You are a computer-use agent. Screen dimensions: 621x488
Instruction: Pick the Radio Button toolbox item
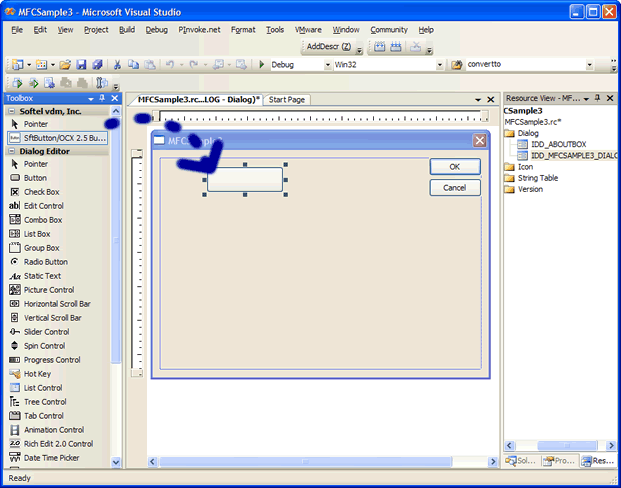45,262
